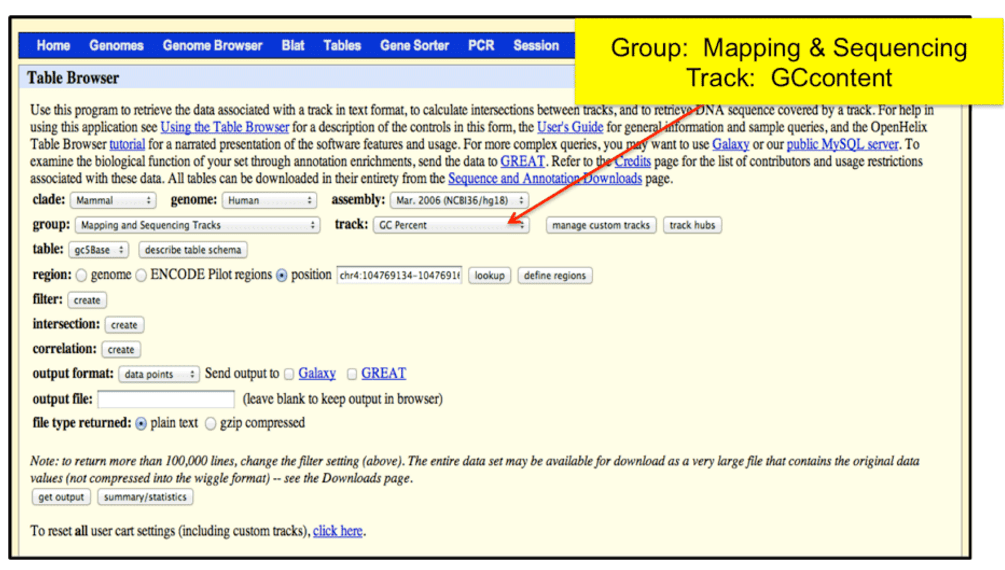Image resolution: width=1005 pixels, height=570 pixels.
Task: Click the lookup button
Action: pos(490,275)
